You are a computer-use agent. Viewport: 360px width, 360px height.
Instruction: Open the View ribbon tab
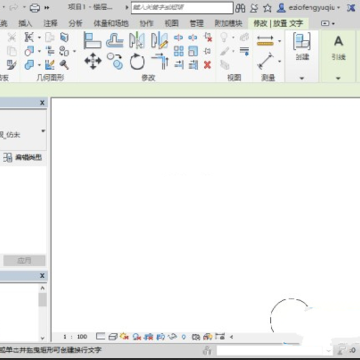coord(171,23)
